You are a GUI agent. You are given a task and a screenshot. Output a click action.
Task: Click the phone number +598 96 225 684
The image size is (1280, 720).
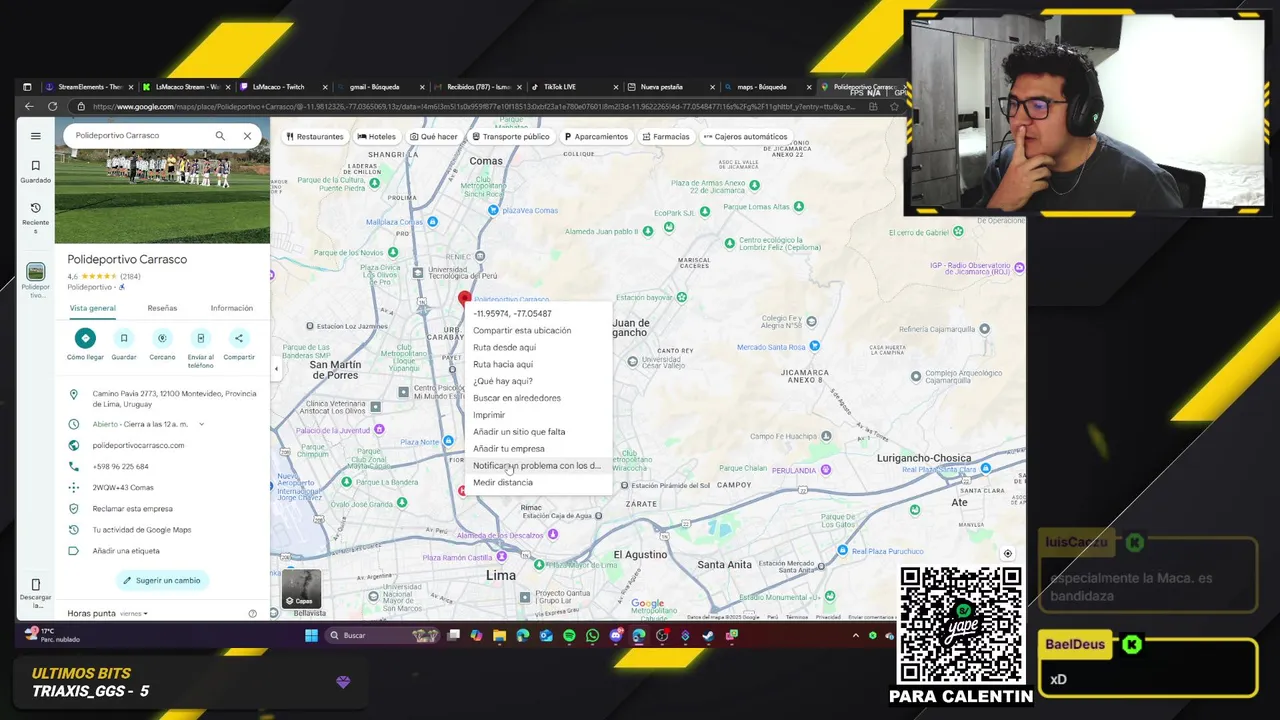coord(120,466)
